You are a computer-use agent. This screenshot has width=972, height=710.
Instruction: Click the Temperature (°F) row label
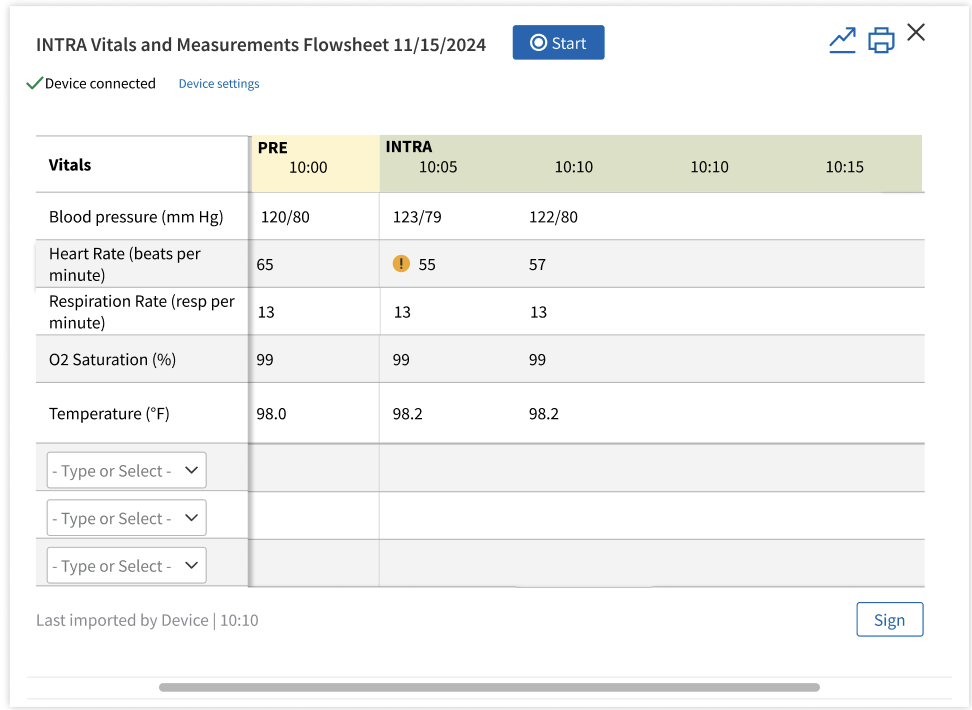[x=109, y=414]
